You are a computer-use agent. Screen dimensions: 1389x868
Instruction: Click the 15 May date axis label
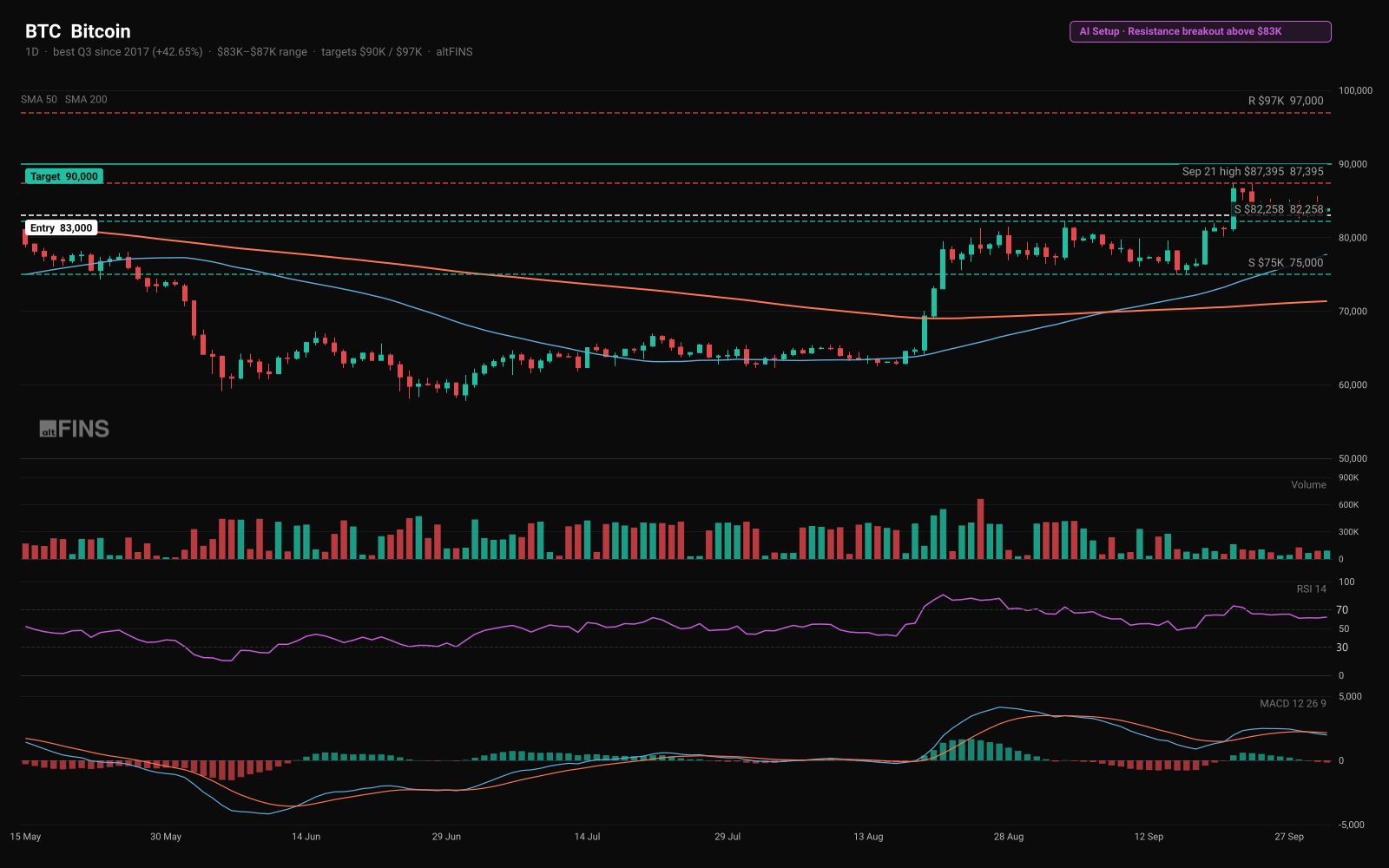(x=25, y=837)
